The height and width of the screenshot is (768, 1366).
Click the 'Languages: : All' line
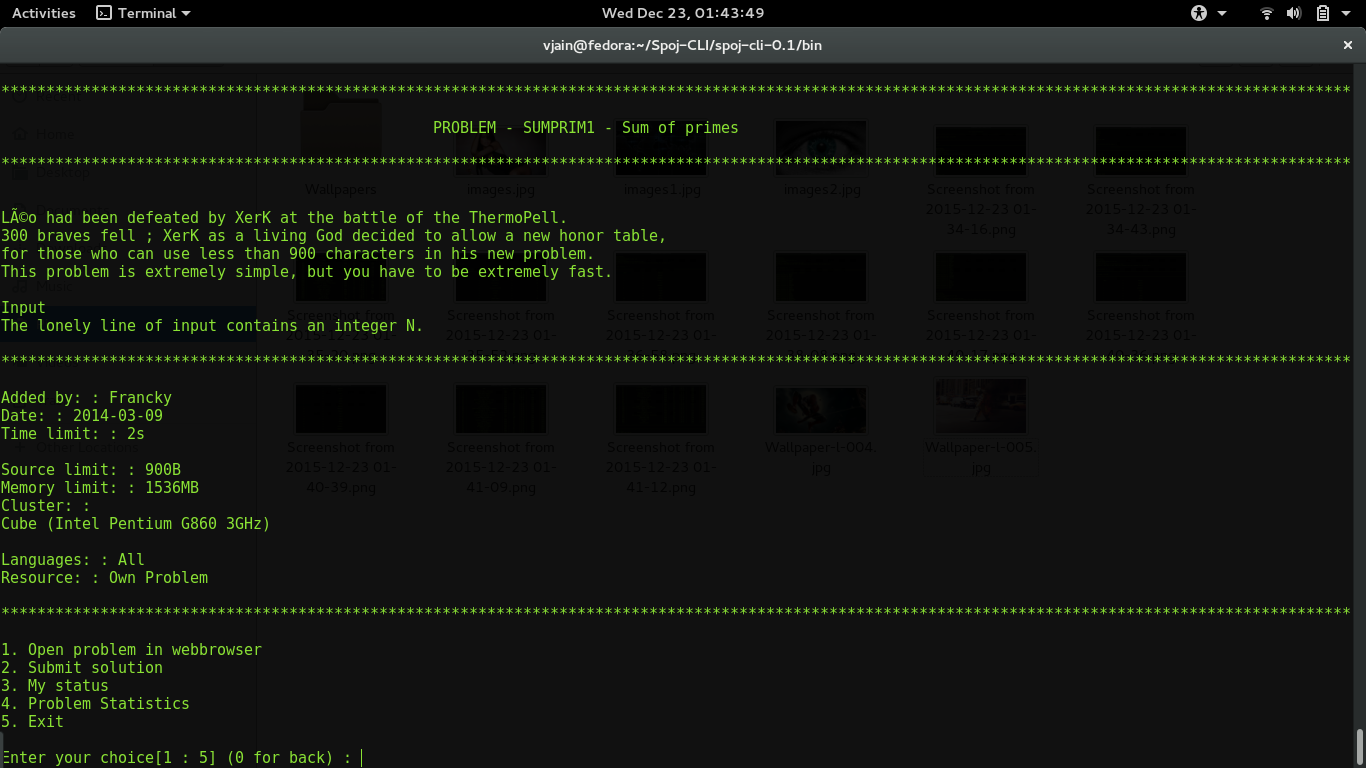click(x=73, y=560)
